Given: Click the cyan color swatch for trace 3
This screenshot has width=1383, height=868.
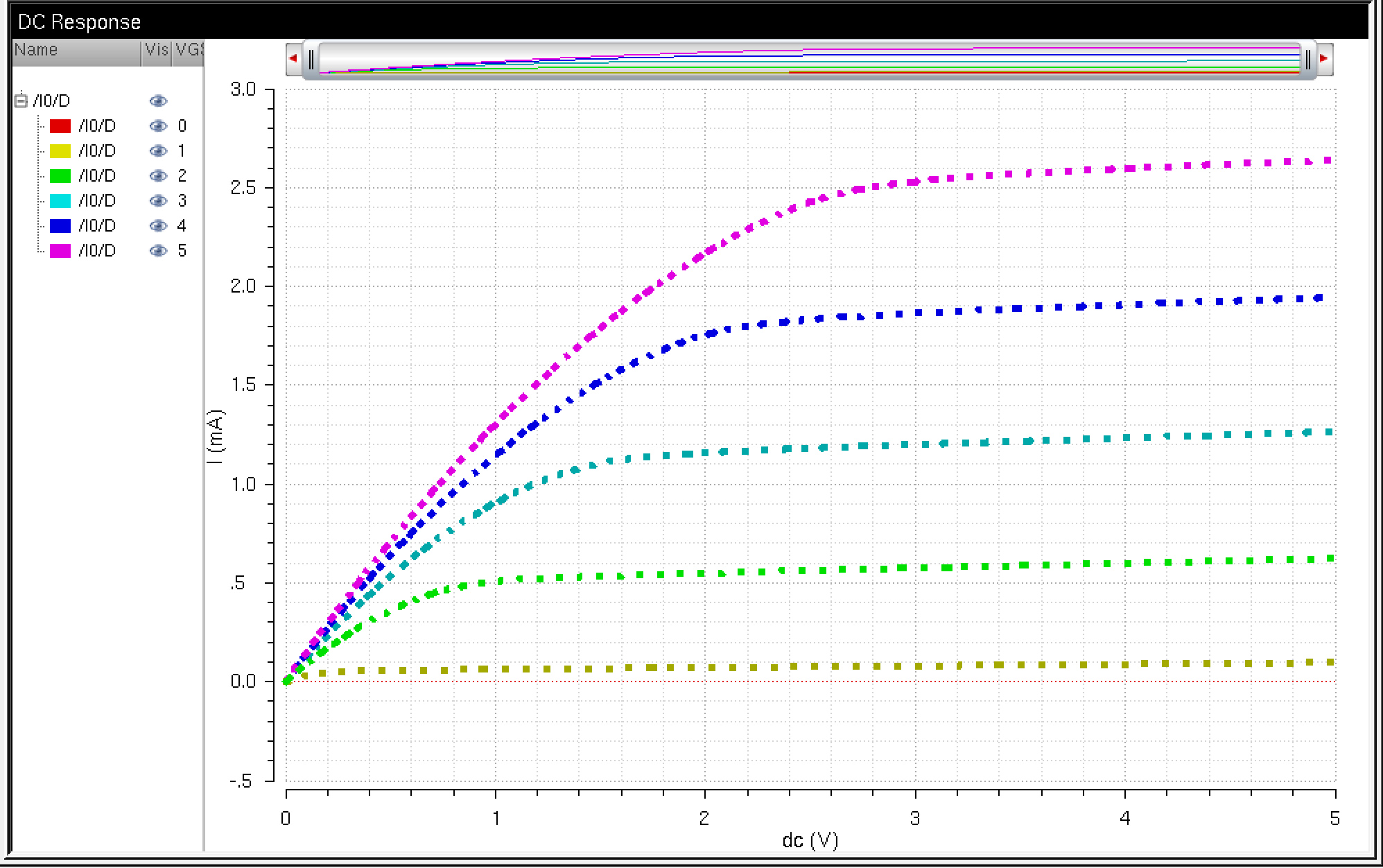Looking at the screenshot, I should pos(60,201).
